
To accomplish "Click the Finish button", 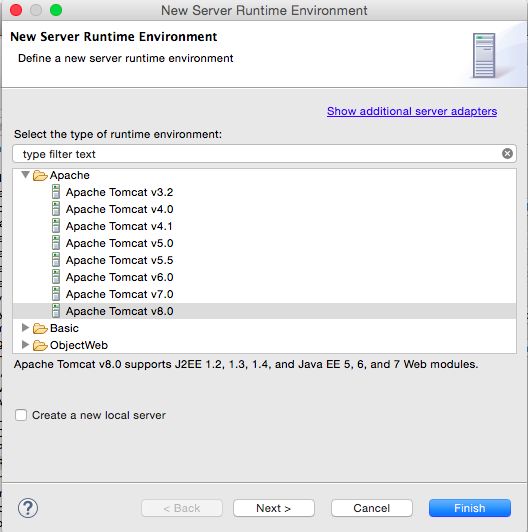I will (470, 508).
